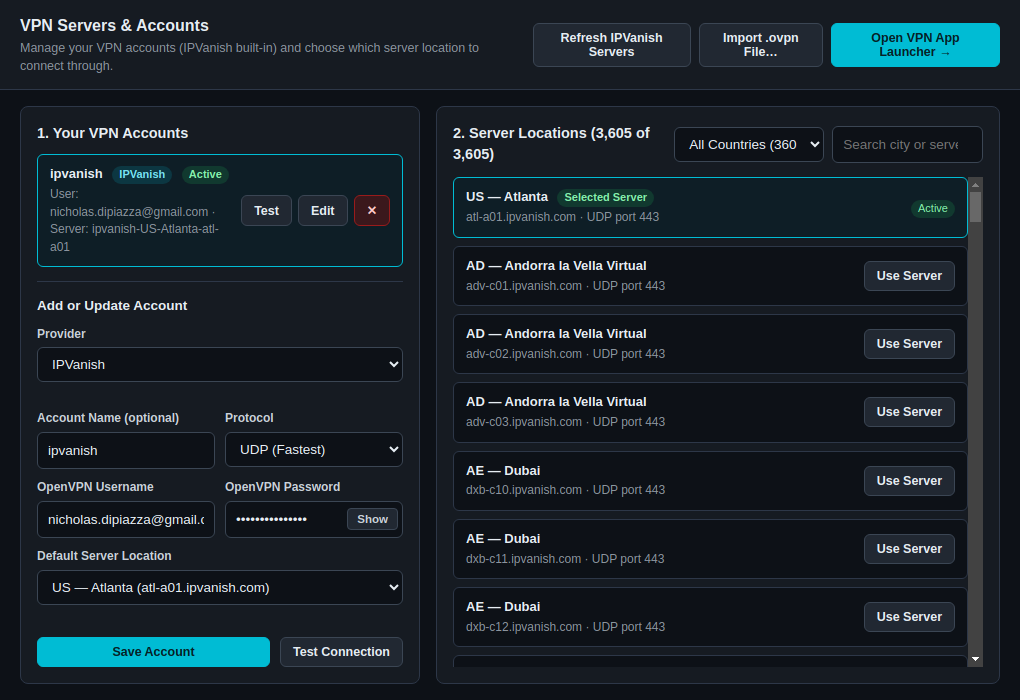Viewport: 1020px width, 700px height.
Task: Click scrollbar down arrow in server list
Action: [975, 659]
